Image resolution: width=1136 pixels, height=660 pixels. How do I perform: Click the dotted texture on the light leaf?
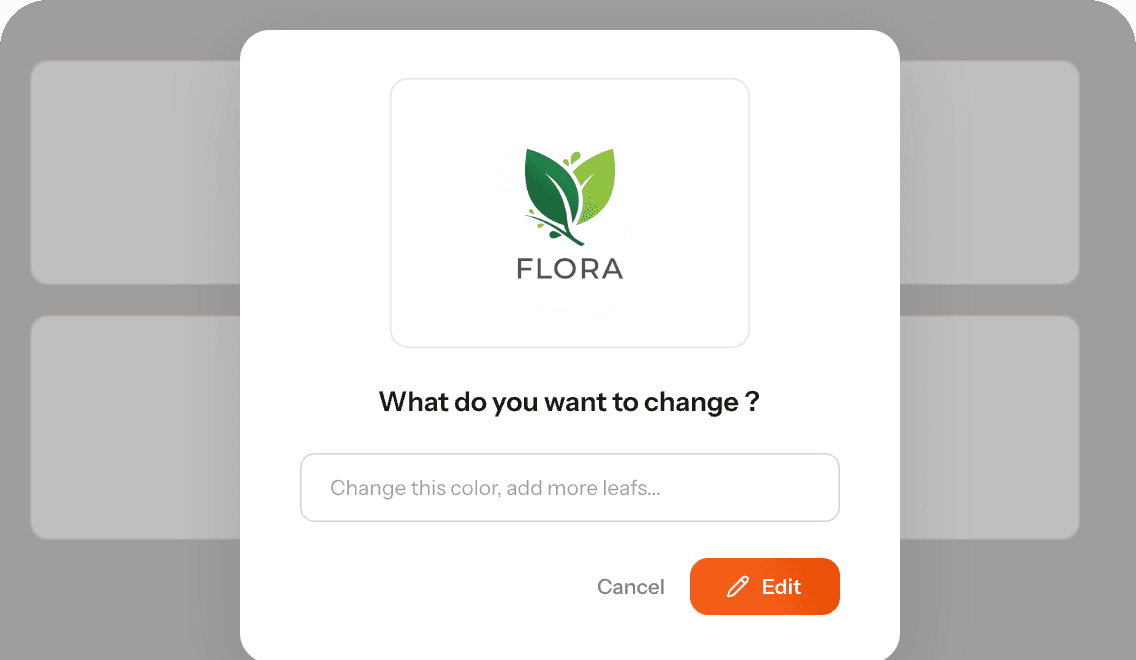(x=588, y=210)
